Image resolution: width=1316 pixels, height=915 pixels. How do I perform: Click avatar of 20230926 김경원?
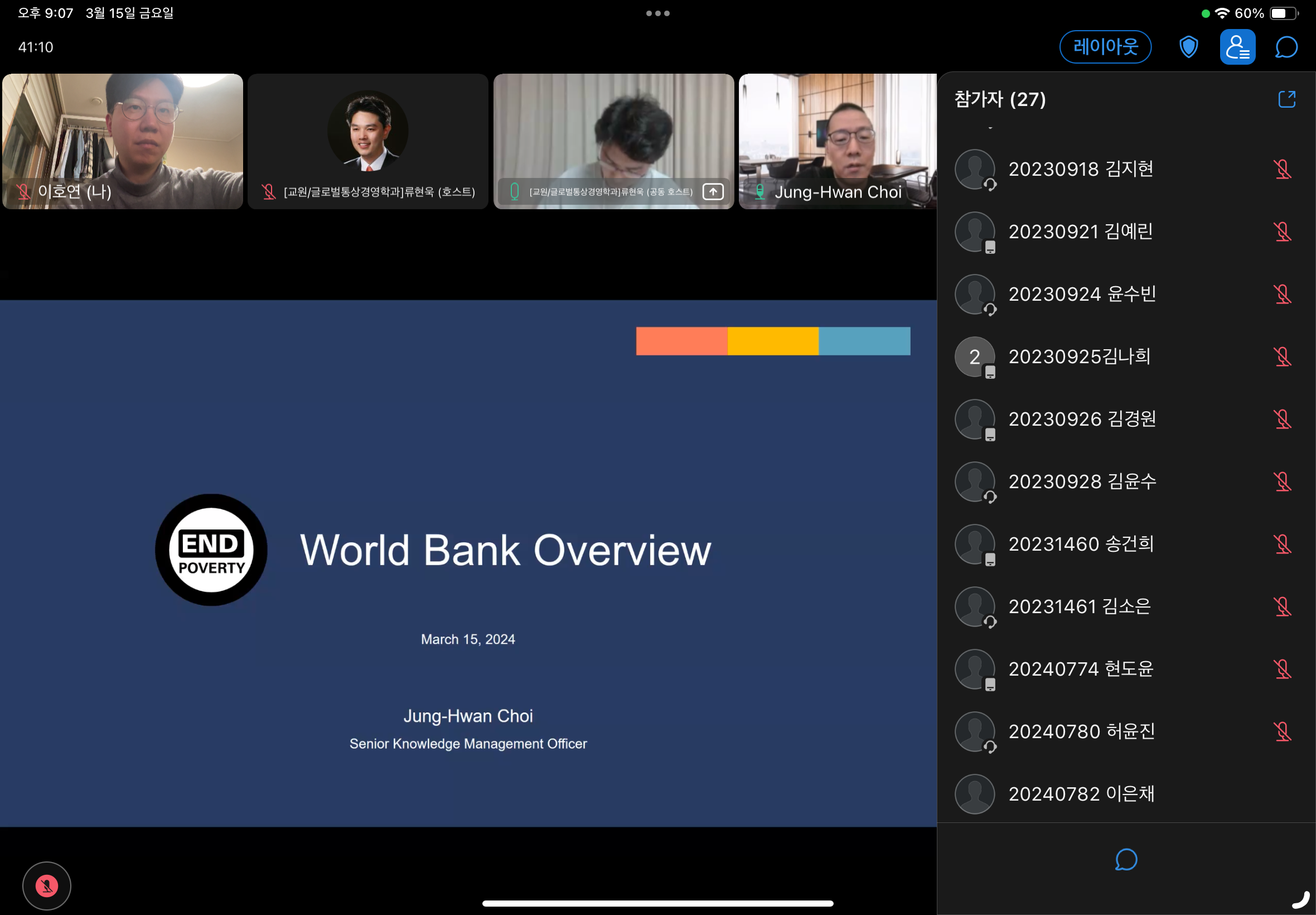tap(975, 419)
